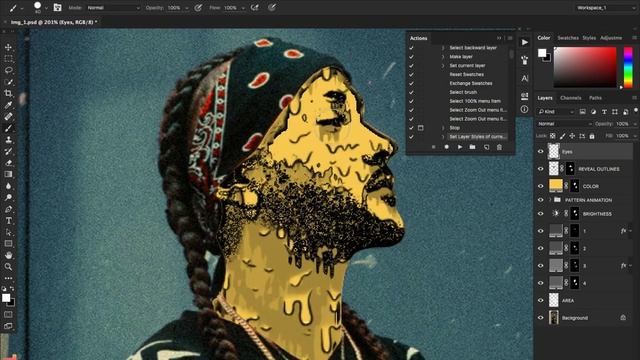The width and height of the screenshot is (640, 360).
Task: Stop action playback or recording
Action: (433, 147)
